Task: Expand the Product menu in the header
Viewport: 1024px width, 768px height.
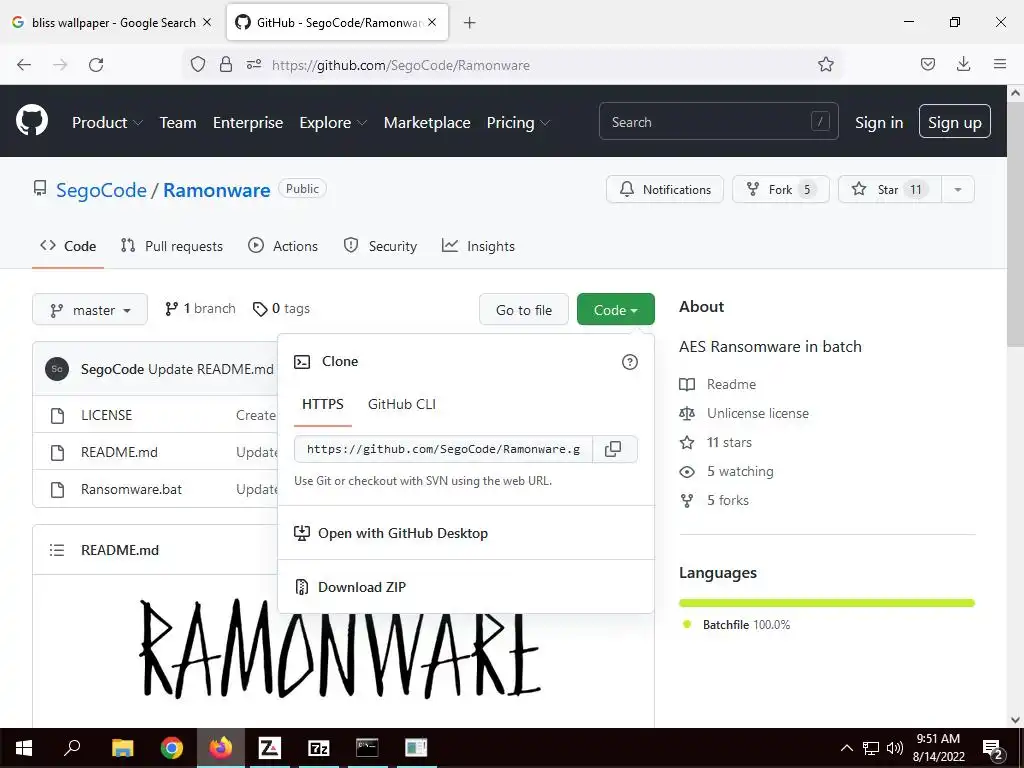Action: coord(107,122)
